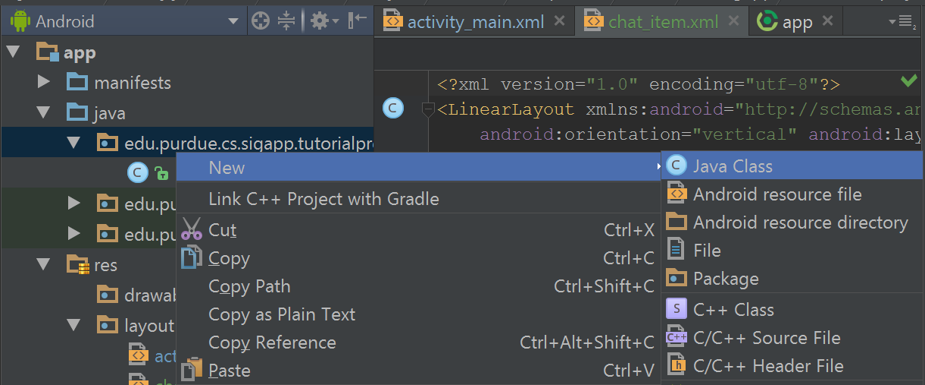The image size is (925, 385).
Task: Create a new Java Class
Action: click(793, 166)
